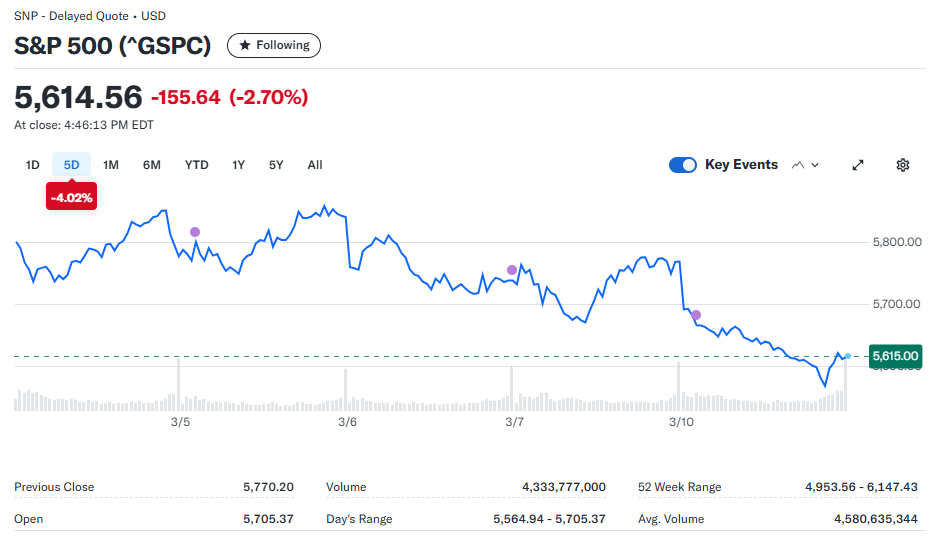
Task: Select the 1D time range tab
Action: click(33, 165)
